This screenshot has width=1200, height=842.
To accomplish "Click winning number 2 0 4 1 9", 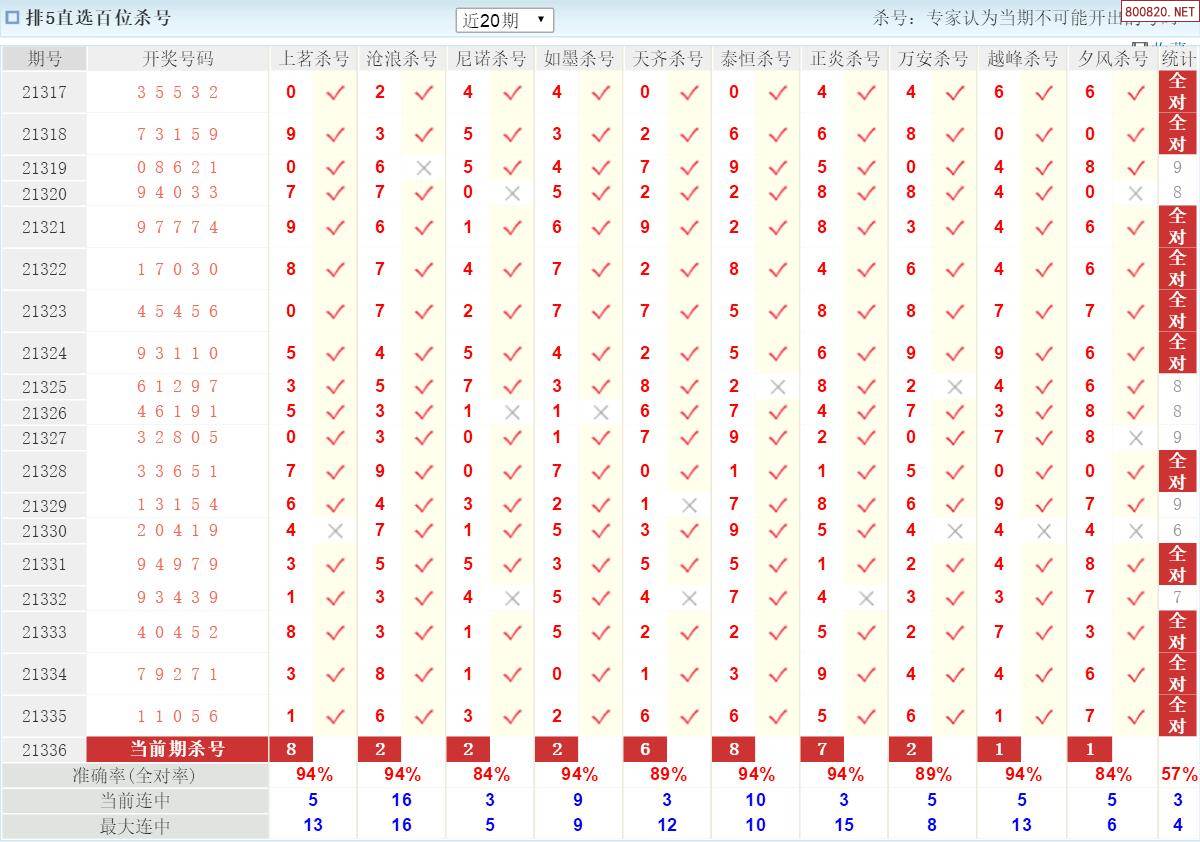I will coord(178,531).
